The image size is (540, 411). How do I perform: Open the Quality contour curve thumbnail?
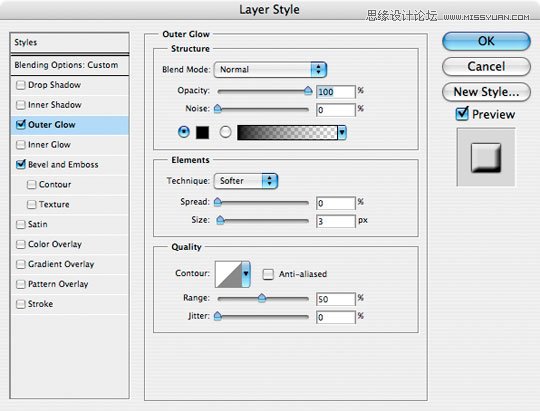[x=228, y=274]
